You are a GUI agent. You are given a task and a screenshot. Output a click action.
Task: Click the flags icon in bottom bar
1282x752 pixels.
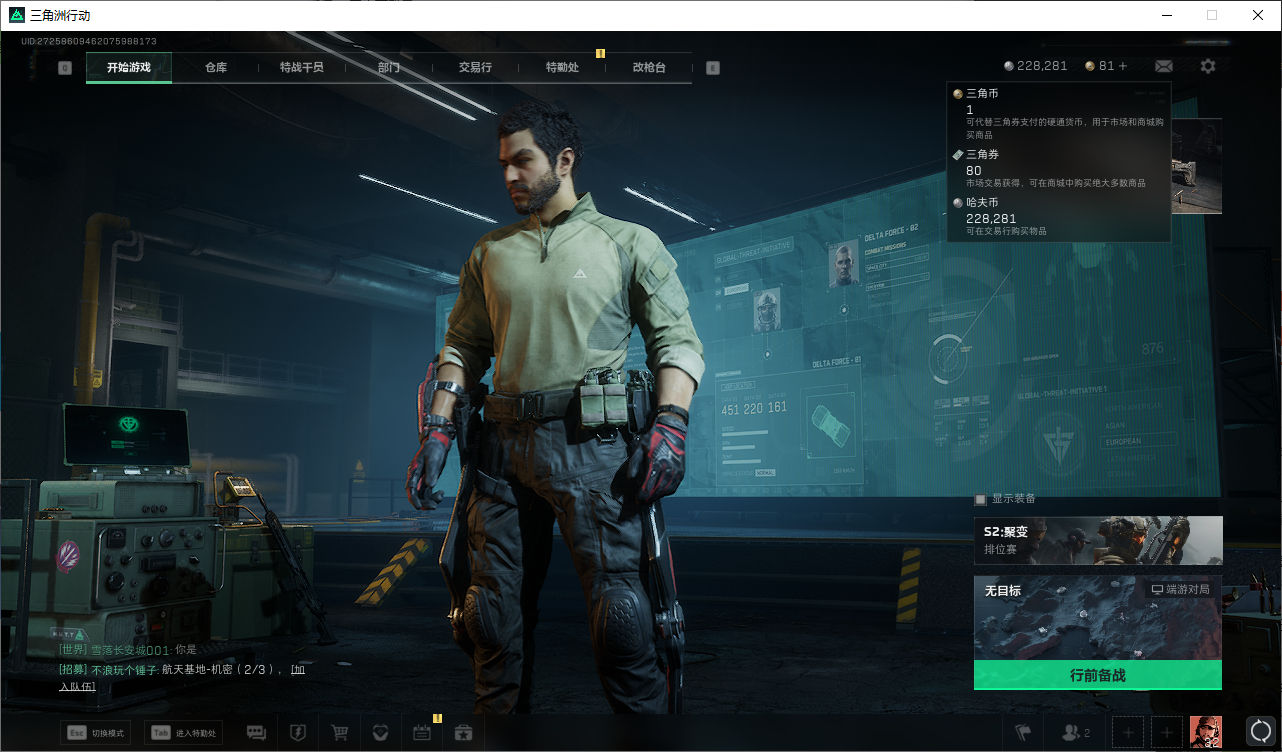click(1022, 733)
